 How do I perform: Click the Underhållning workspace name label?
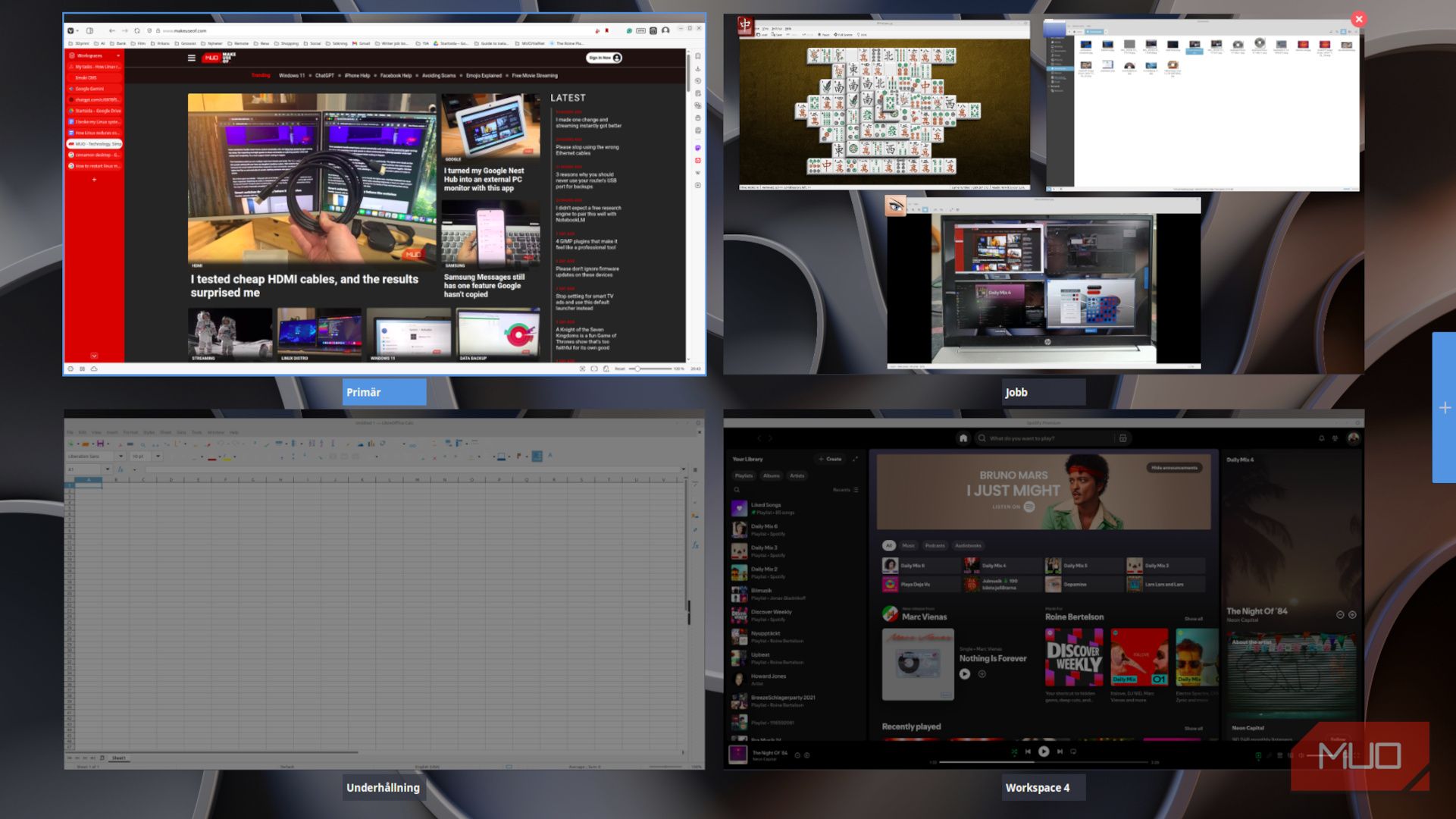pyautogui.click(x=383, y=787)
